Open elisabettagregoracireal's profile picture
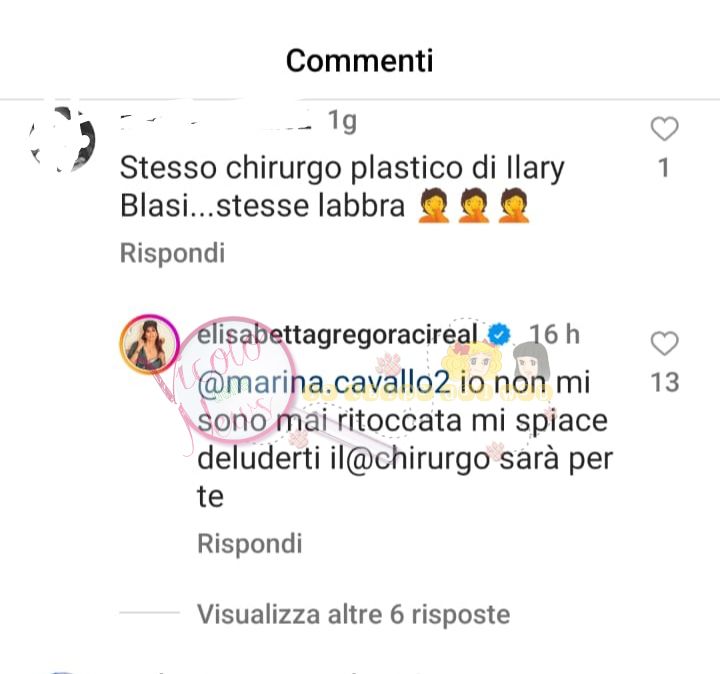The height and width of the screenshot is (674, 720). (149, 344)
